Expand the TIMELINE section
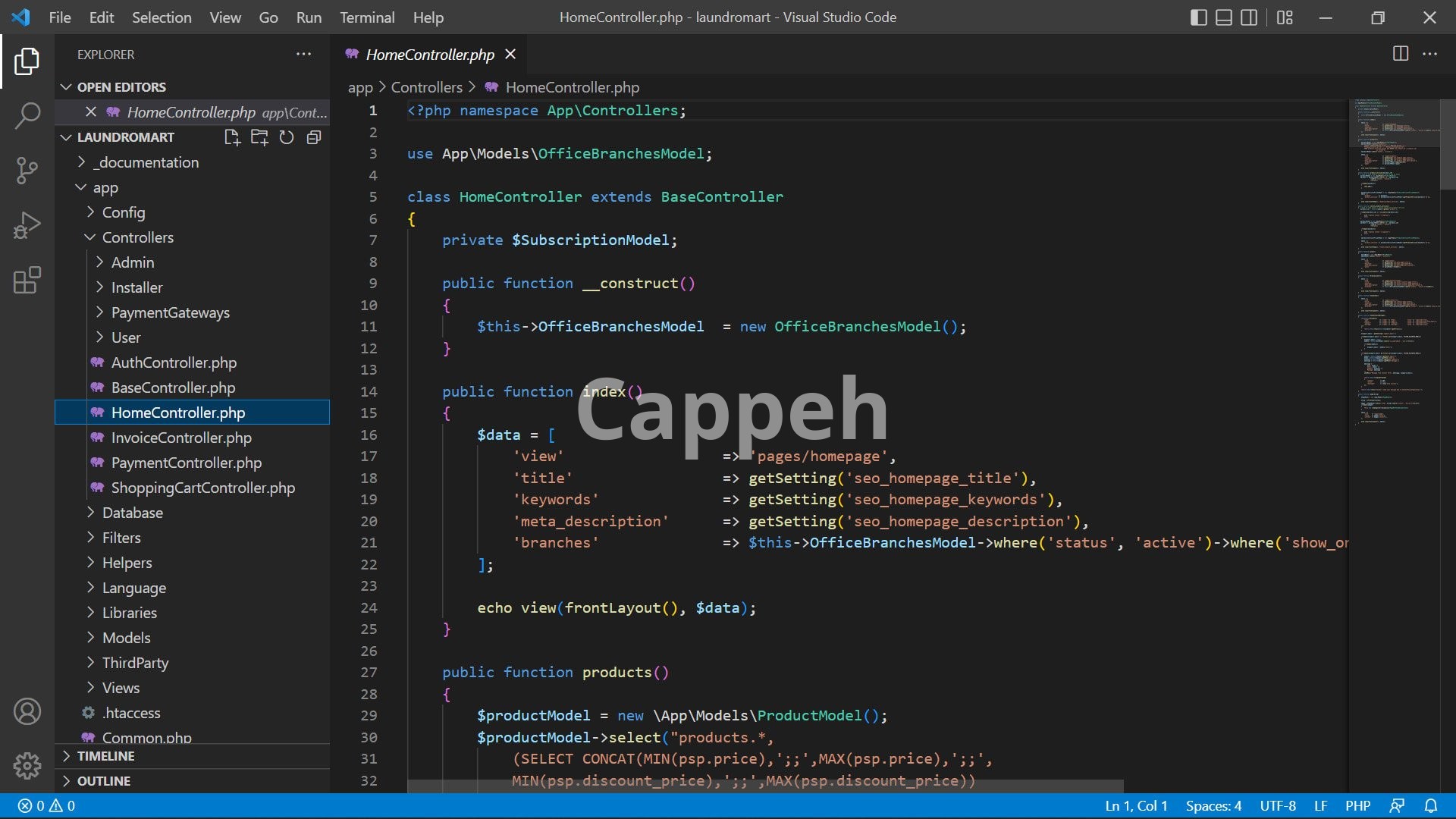 click(105, 756)
